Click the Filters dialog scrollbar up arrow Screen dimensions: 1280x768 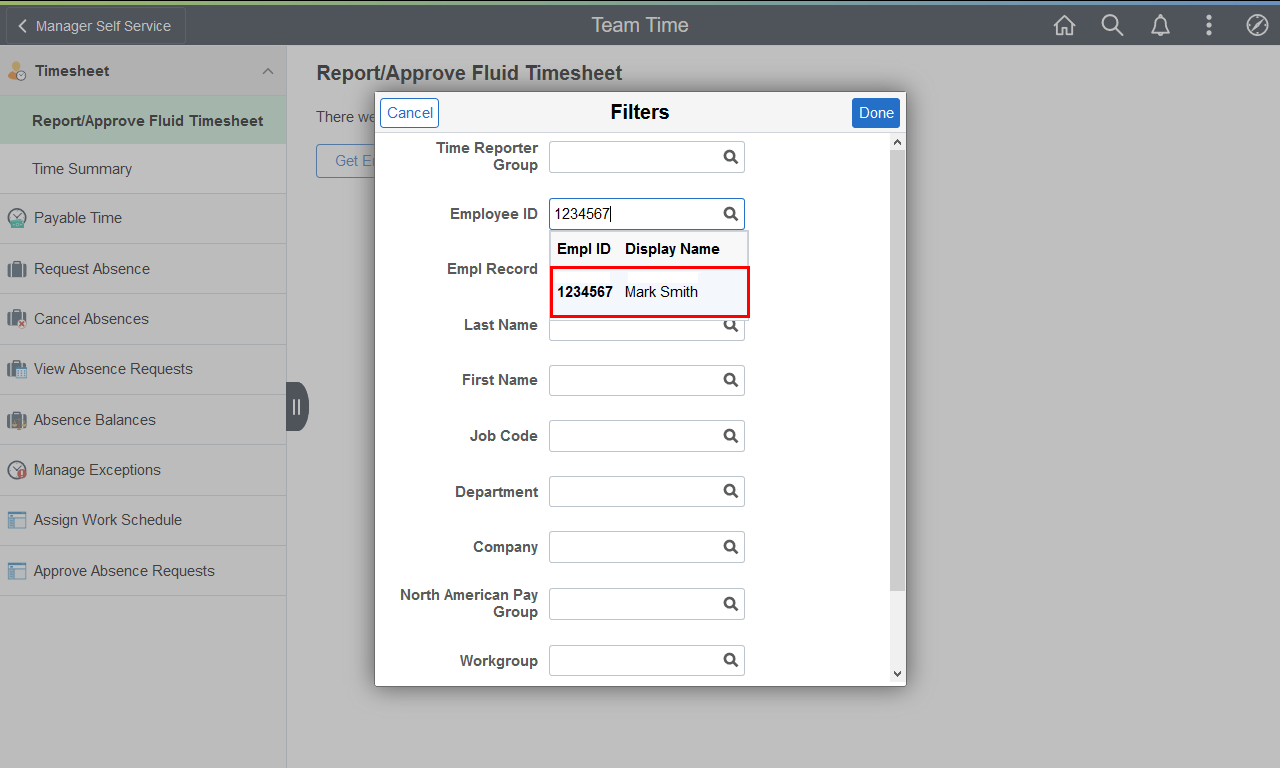897,143
